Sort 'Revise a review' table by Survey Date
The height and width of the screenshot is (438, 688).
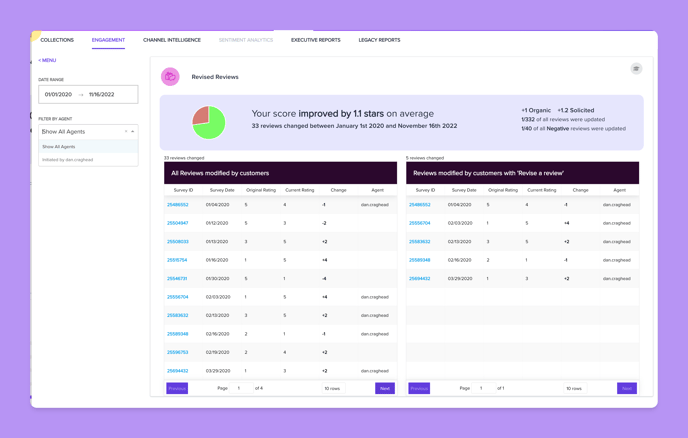[x=464, y=190]
